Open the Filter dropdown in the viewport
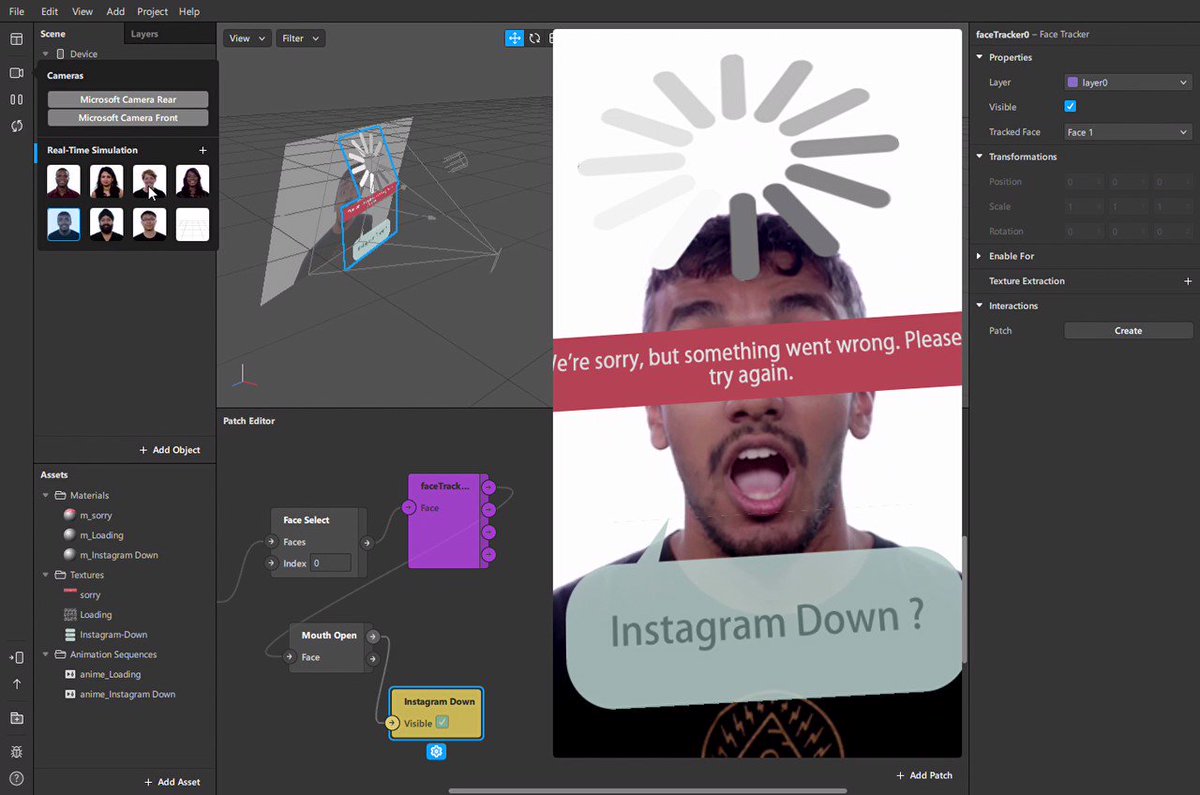Image resolution: width=1200 pixels, height=795 pixels. [300, 38]
